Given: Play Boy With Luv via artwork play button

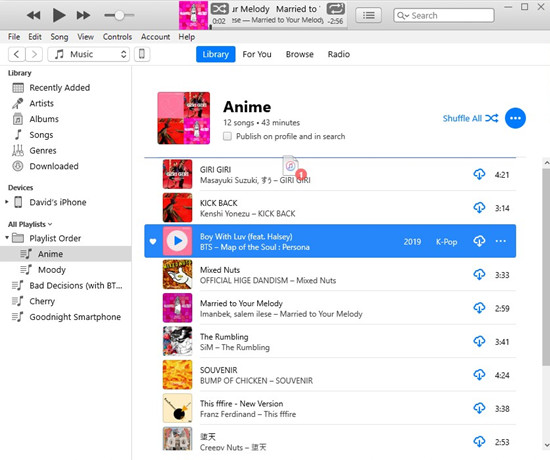Looking at the screenshot, I should (x=178, y=241).
